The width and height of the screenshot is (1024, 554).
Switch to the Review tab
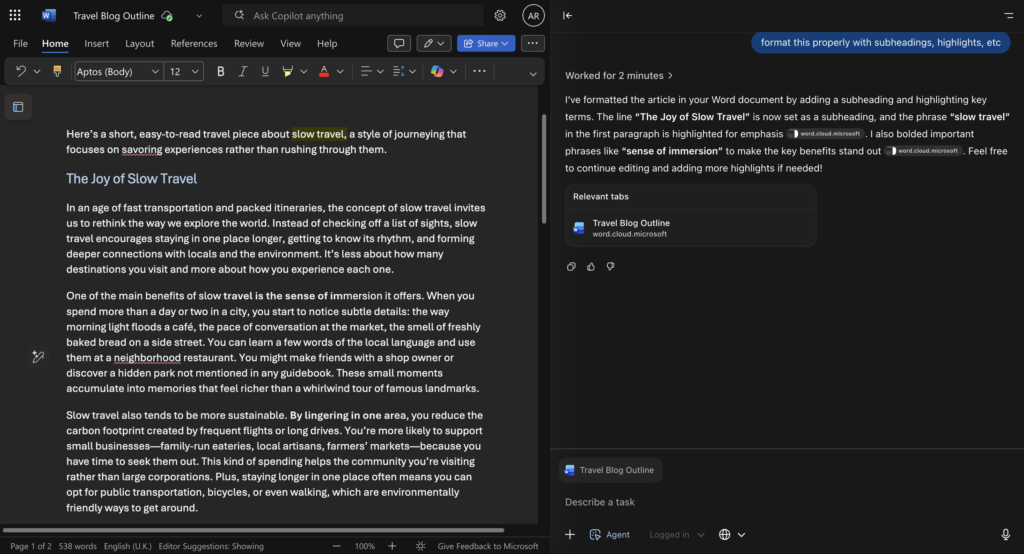[249, 44]
